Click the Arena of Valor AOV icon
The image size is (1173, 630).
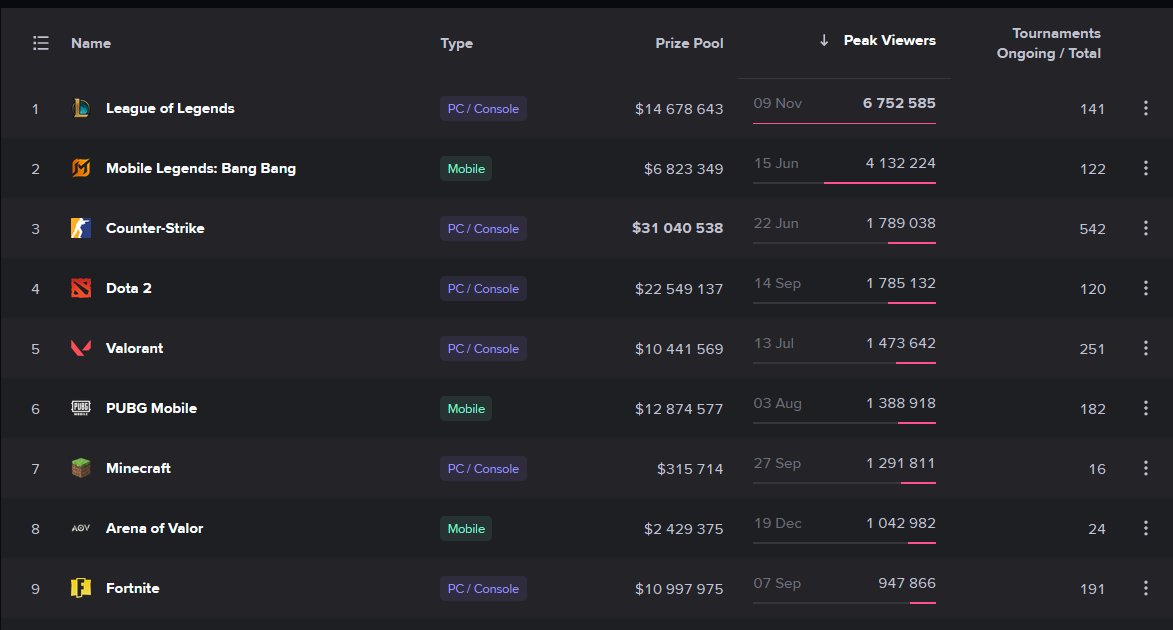click(81, 528)
